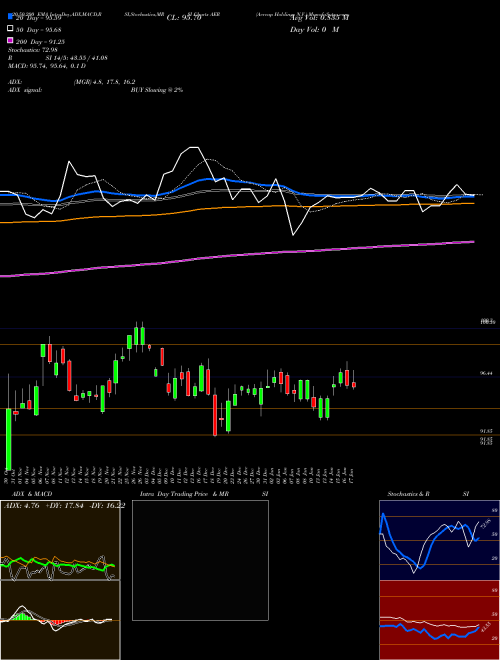
Task: Open the blue Stochastics indicator panel
Action: pos(439,540)
